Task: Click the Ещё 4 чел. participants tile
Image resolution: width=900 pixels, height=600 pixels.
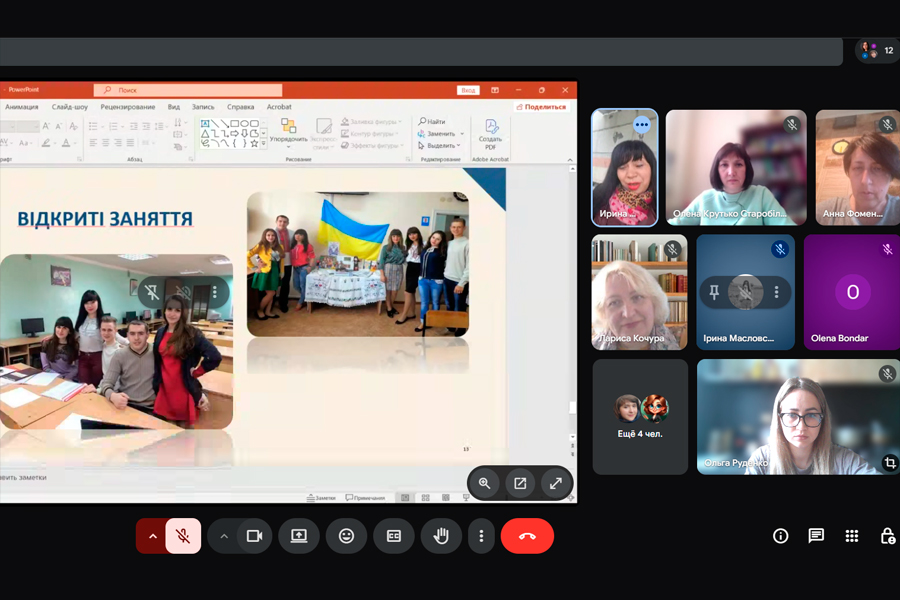Action: (x=640, y=416)
